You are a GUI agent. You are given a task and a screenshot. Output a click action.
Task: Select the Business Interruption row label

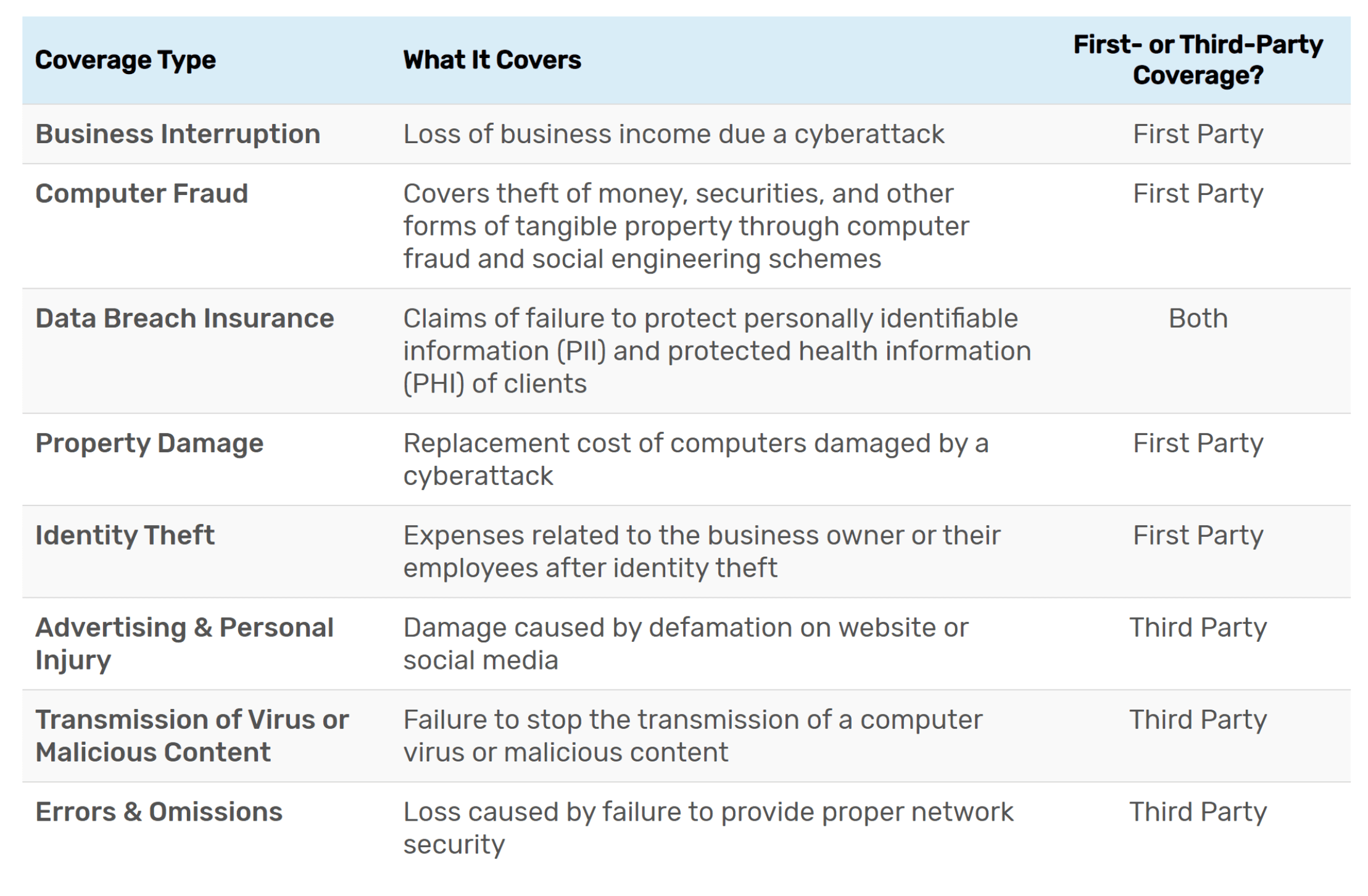coord(178,134)
